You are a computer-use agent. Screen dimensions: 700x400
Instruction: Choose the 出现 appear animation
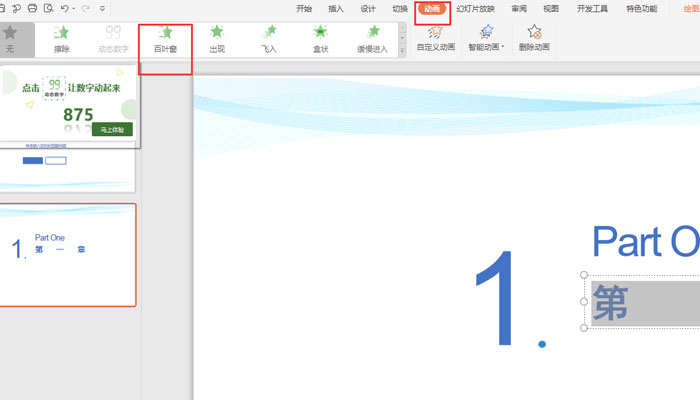[217, 38]
